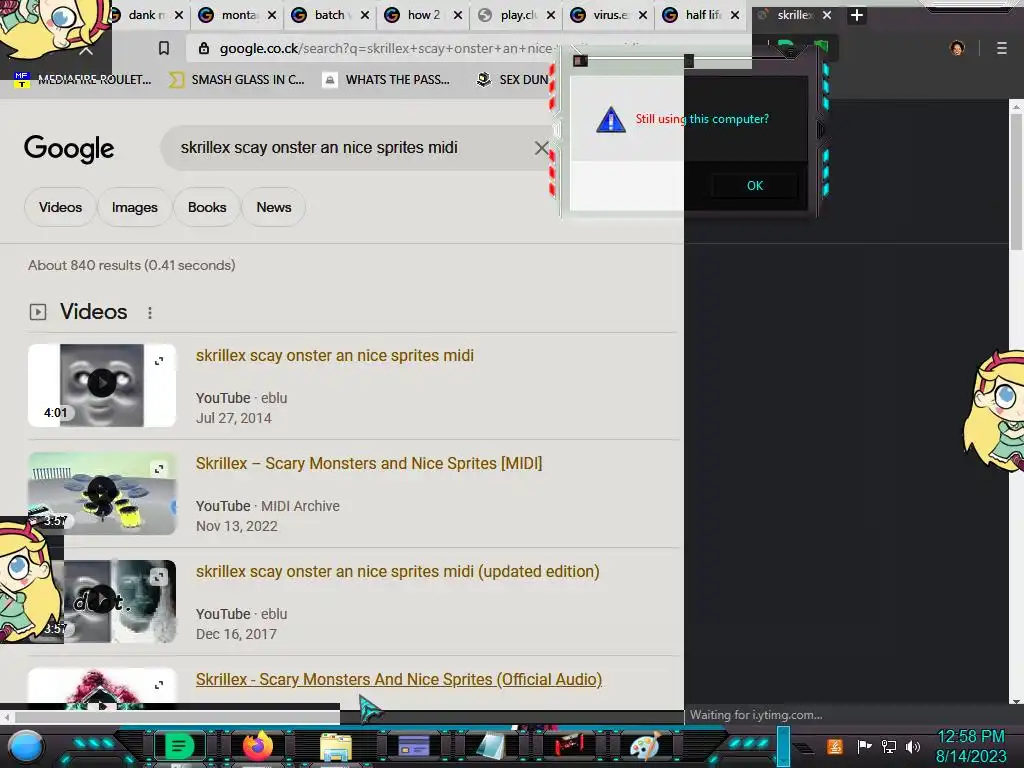Open a new browser tab
This screenshot has height=768, width=1024.
point(857,14)
